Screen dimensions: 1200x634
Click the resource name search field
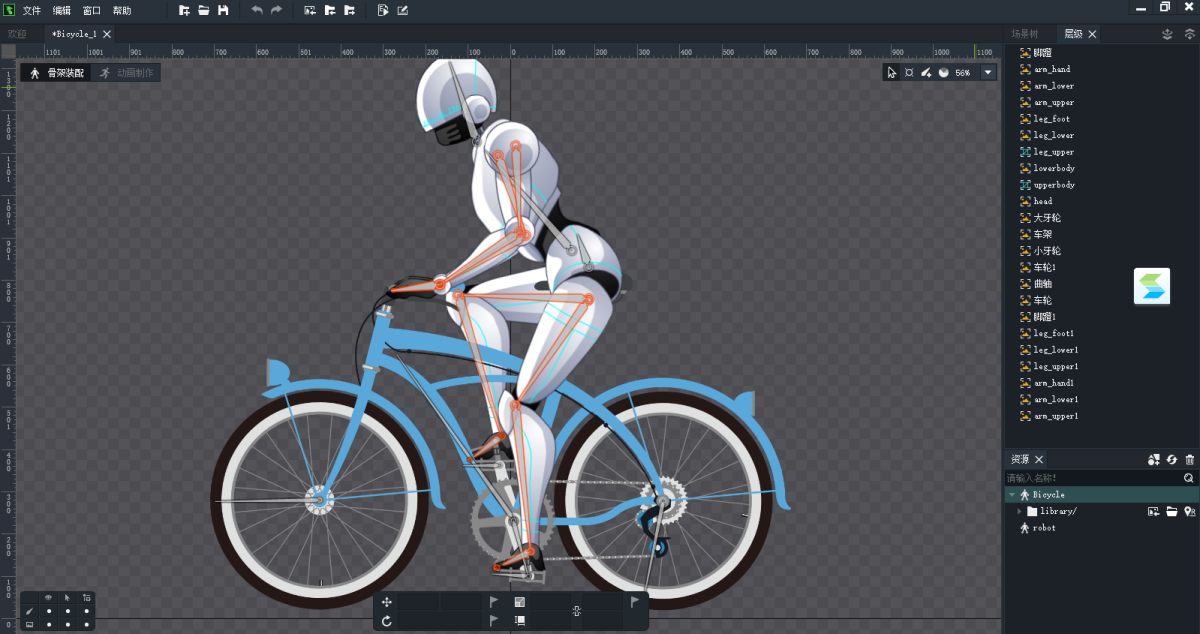[x=1090, y=478]
